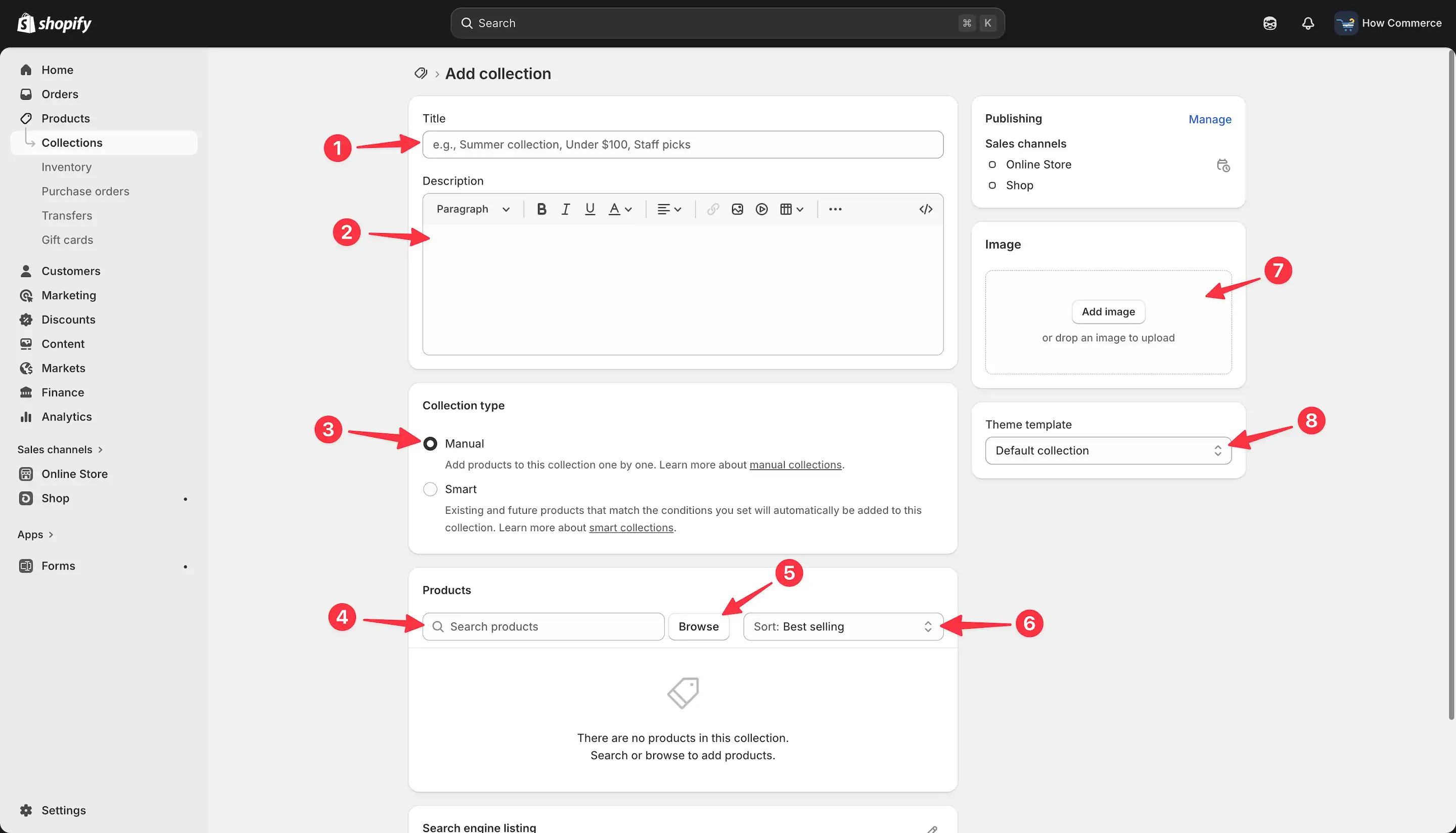
Task: Select Collections in sidebar
Action: click(104, 143)
